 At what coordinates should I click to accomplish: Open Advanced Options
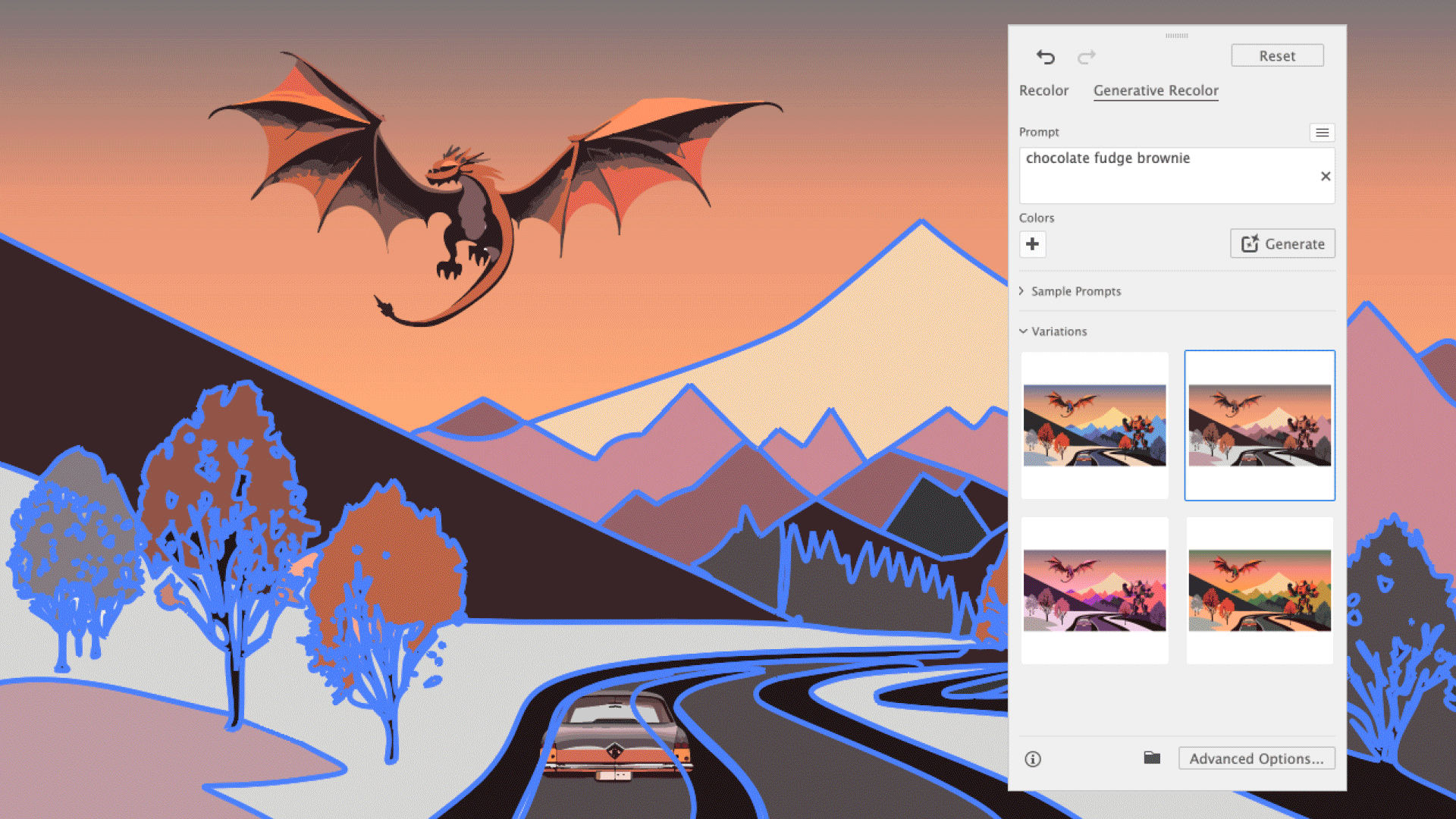(1257, 758)
